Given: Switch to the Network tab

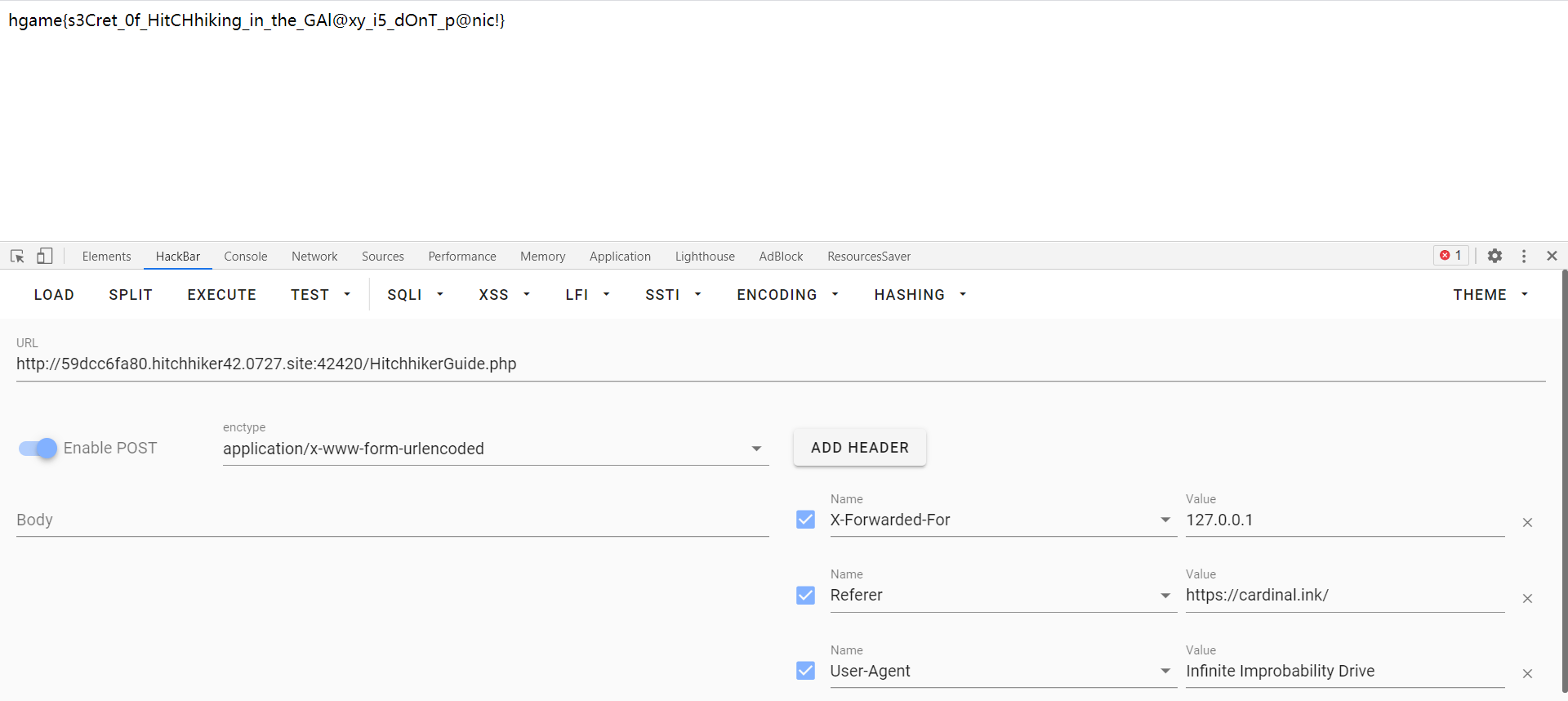Looking at the screenshot, I should (x=314, y=257).
